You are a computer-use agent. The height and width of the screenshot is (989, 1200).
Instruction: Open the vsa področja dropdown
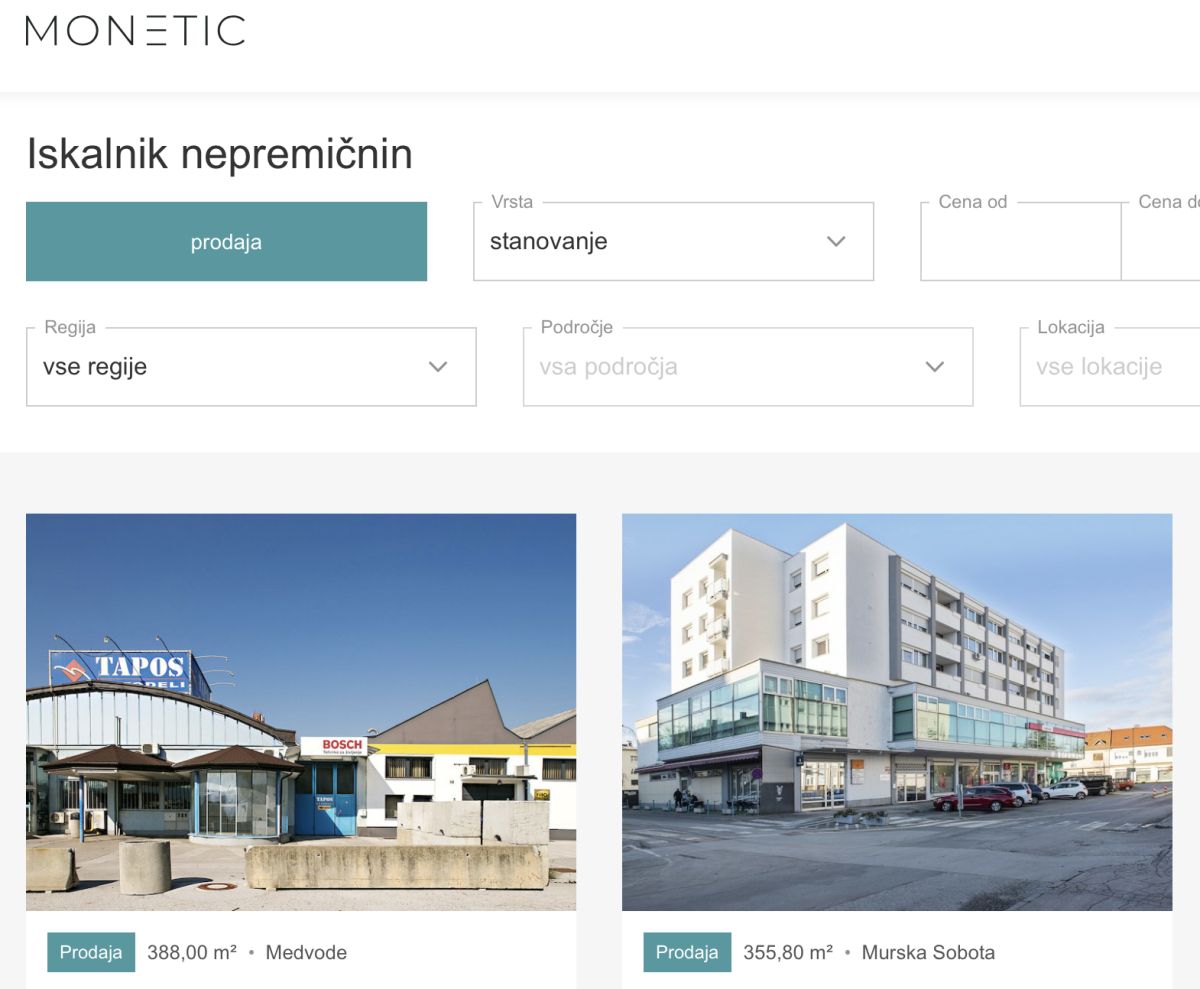[x=748, y=367]
